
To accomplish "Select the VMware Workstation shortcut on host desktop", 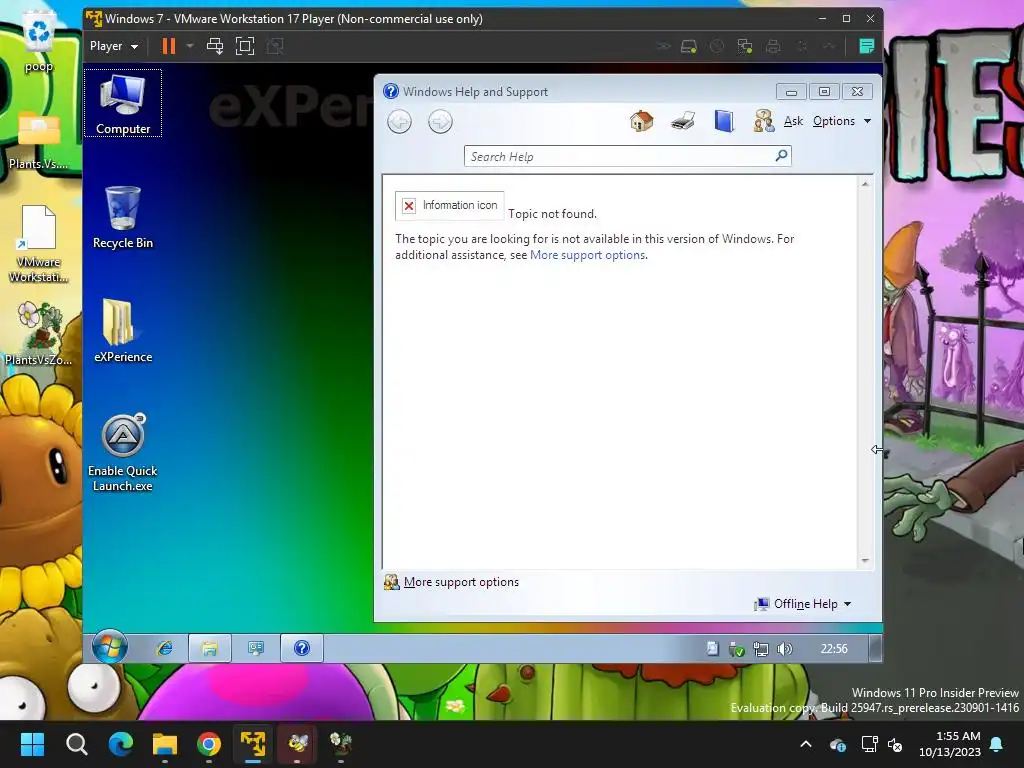I will pos(39,244).
